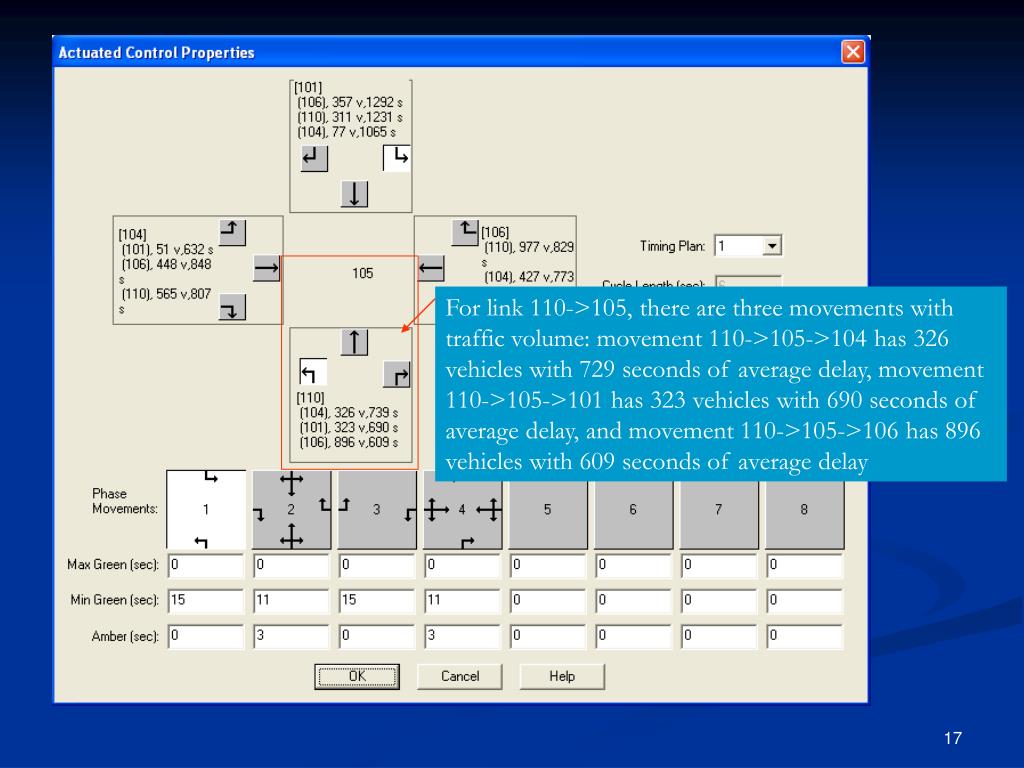Click the '[101]' node label
The width and height of the screenshot is (1024, 768).
(x=308, y=88)
